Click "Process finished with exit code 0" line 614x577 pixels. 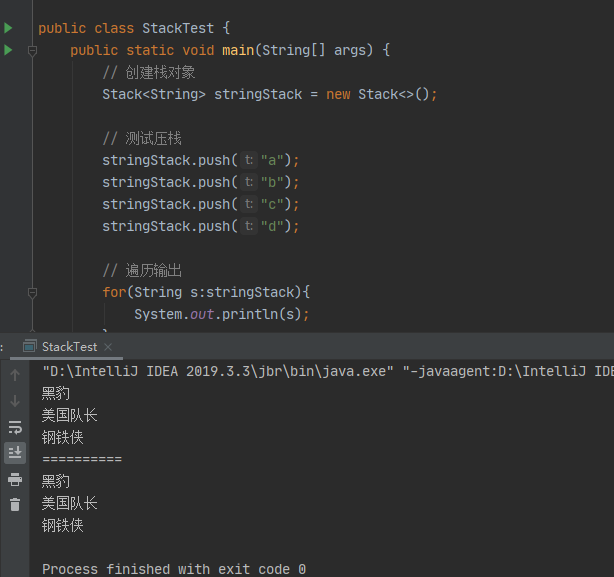(174, 569)
